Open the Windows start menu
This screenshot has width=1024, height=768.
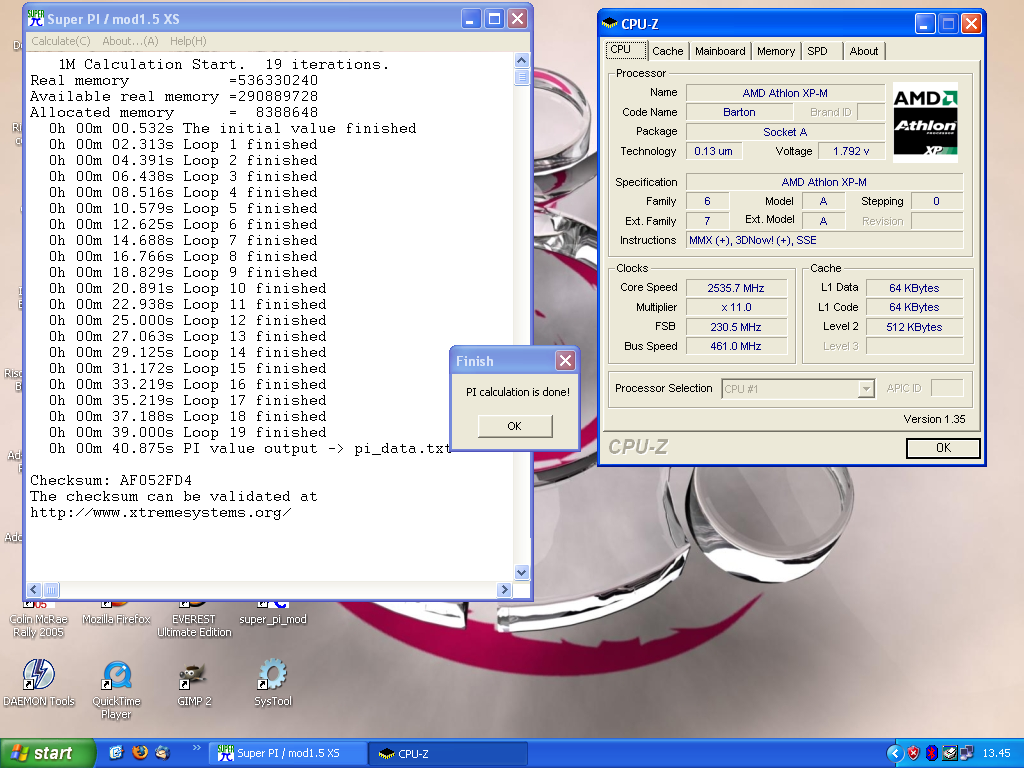click(x=48, y=754)
